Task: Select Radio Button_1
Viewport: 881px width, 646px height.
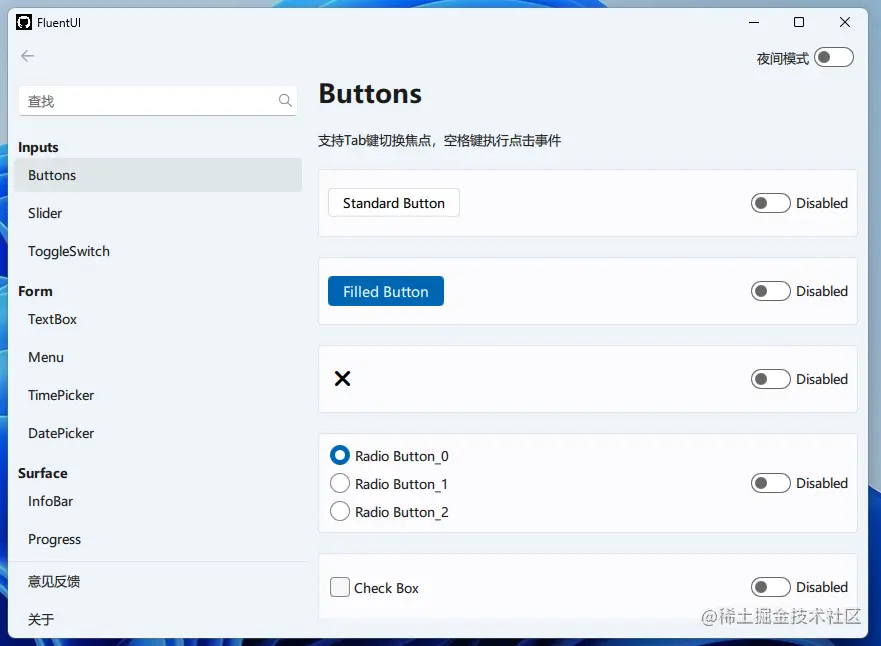Action: click(340, 483)
